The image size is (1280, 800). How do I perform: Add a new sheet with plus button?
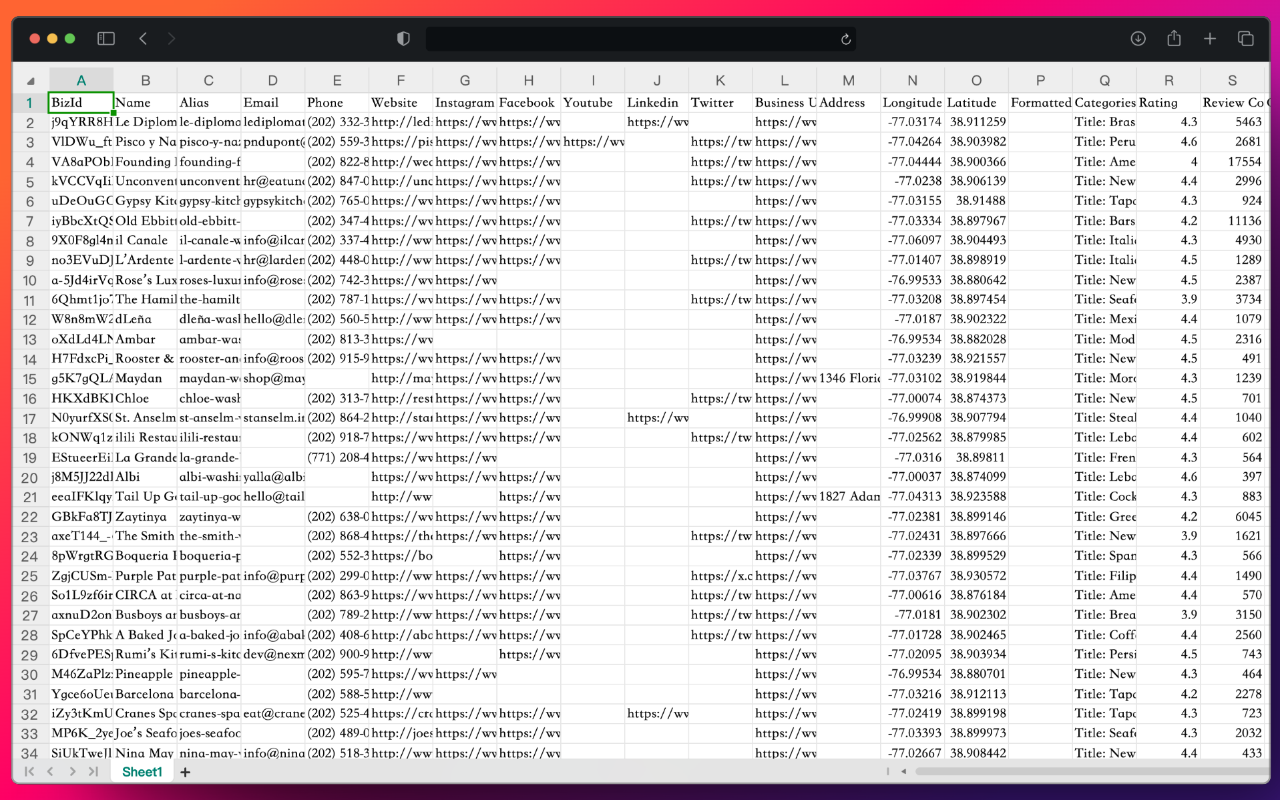point(185,772)
